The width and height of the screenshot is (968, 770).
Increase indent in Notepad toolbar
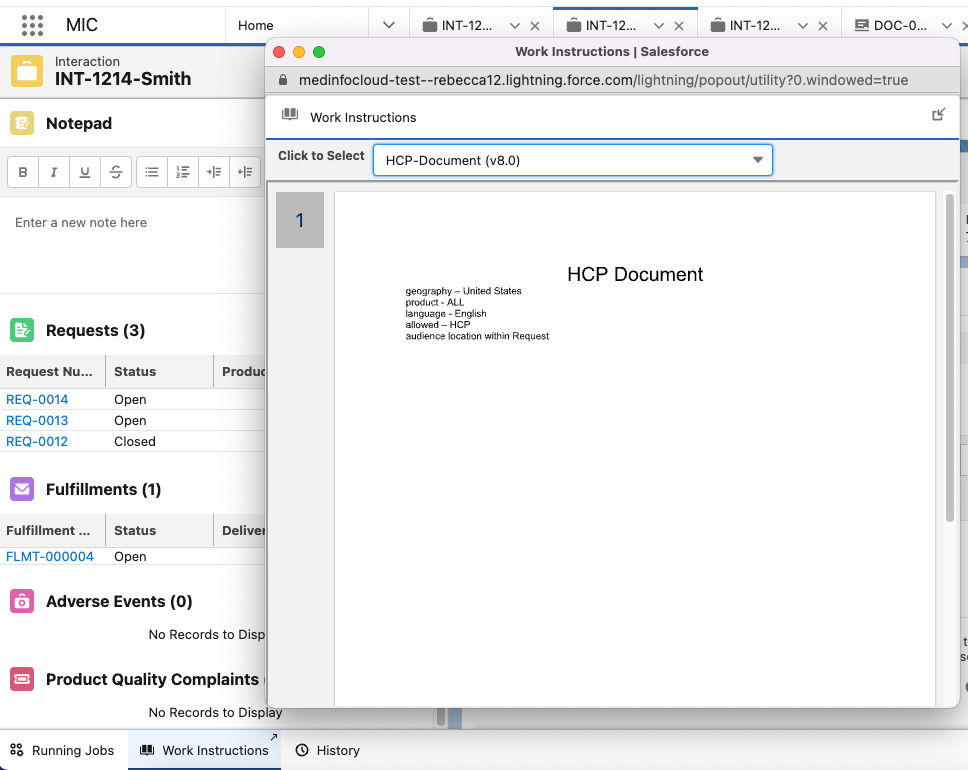[214, 172]
